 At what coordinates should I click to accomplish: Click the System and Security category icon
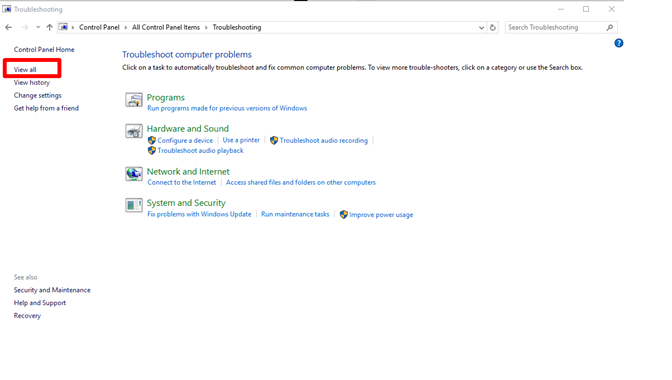pyautogui.click(x=134, y=205)
